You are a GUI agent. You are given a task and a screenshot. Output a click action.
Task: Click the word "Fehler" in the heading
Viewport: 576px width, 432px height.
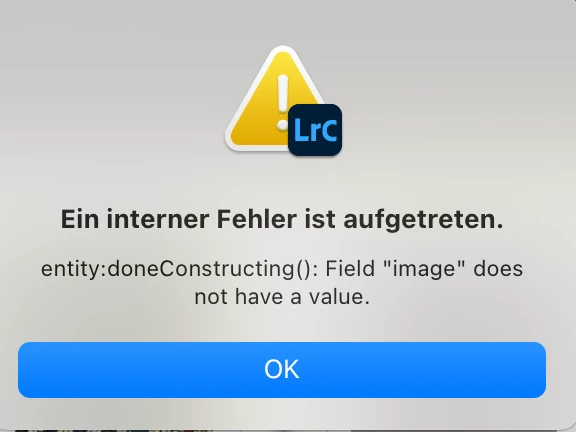256,219
